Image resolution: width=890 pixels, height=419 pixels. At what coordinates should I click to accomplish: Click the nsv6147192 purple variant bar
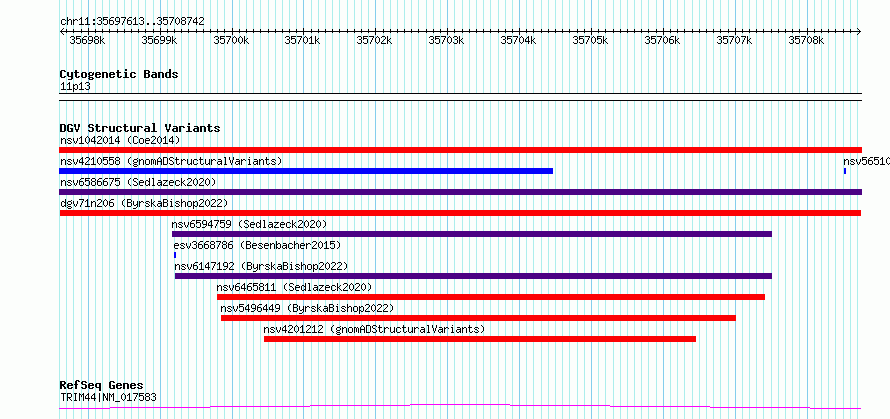(473, 276)
